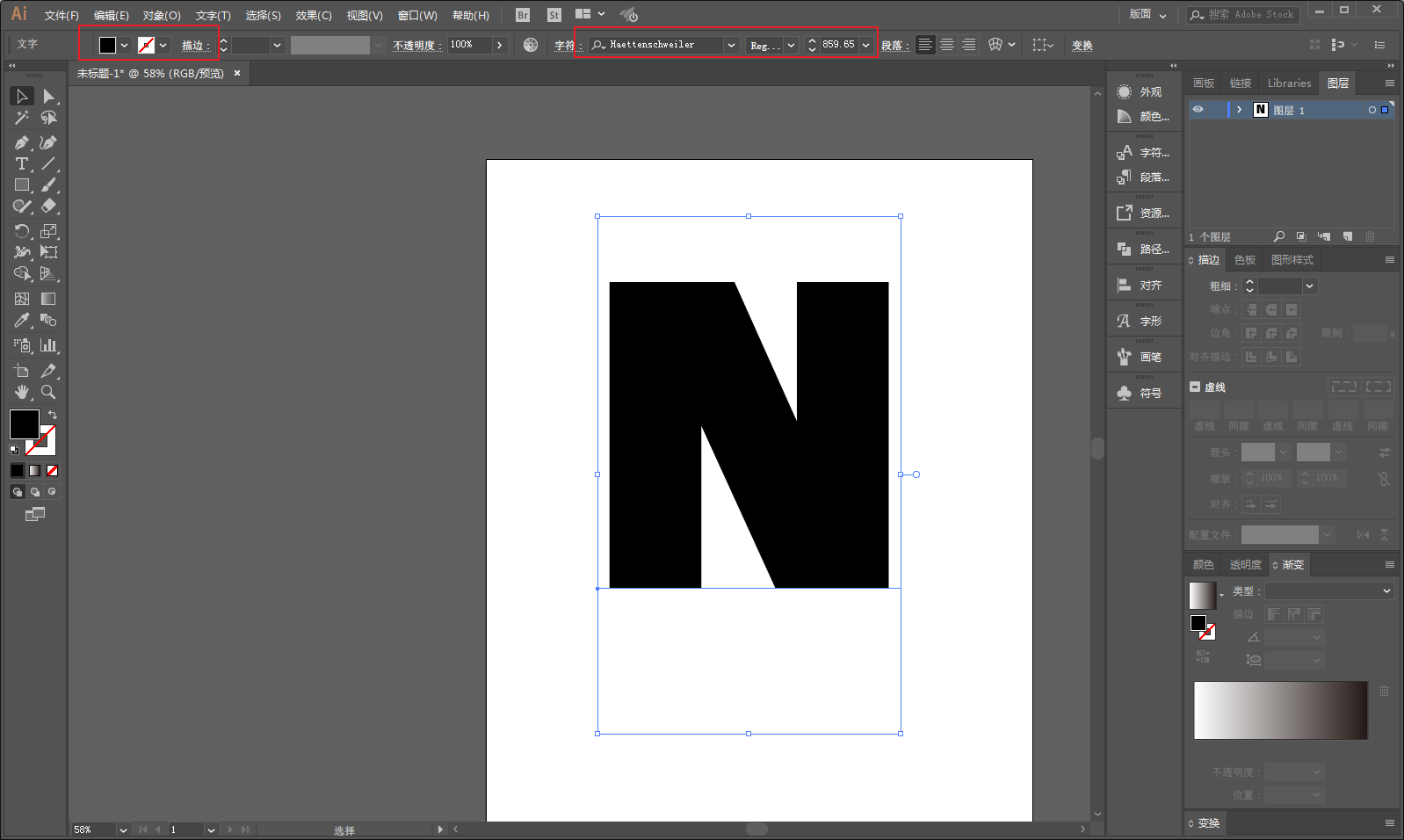The width and height of the screenshot is (1404, 840).
Task: Click the 描边 link in control bar
Action: (x=195, y=45)
